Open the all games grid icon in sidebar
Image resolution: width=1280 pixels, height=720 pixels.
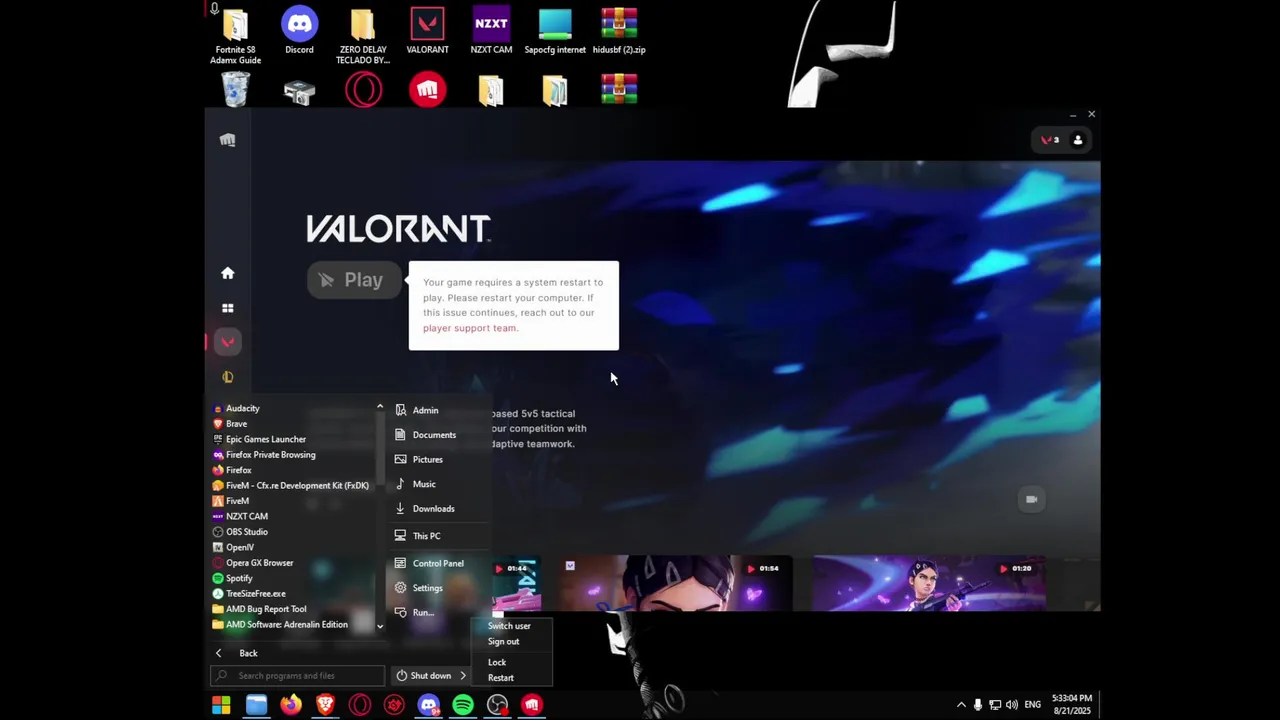coord(227,308)
